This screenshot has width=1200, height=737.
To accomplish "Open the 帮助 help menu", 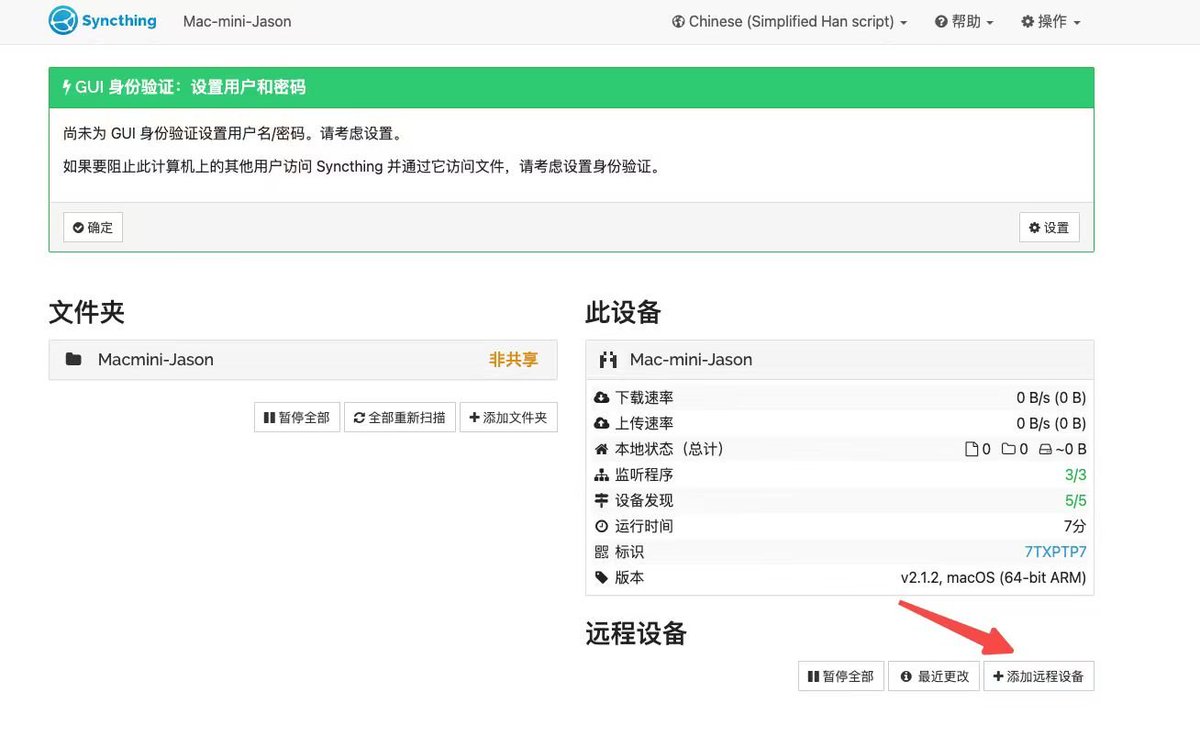I will click(964, 21).
